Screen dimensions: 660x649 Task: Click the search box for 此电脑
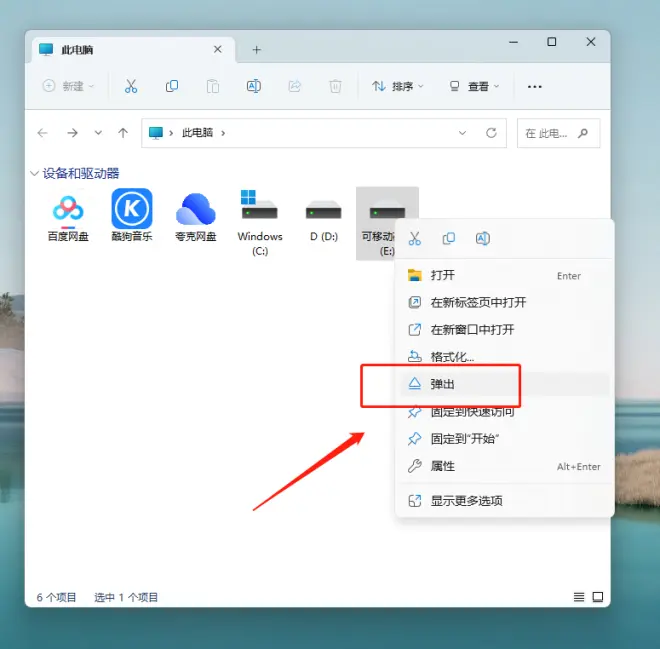click(x=552, y=133)
